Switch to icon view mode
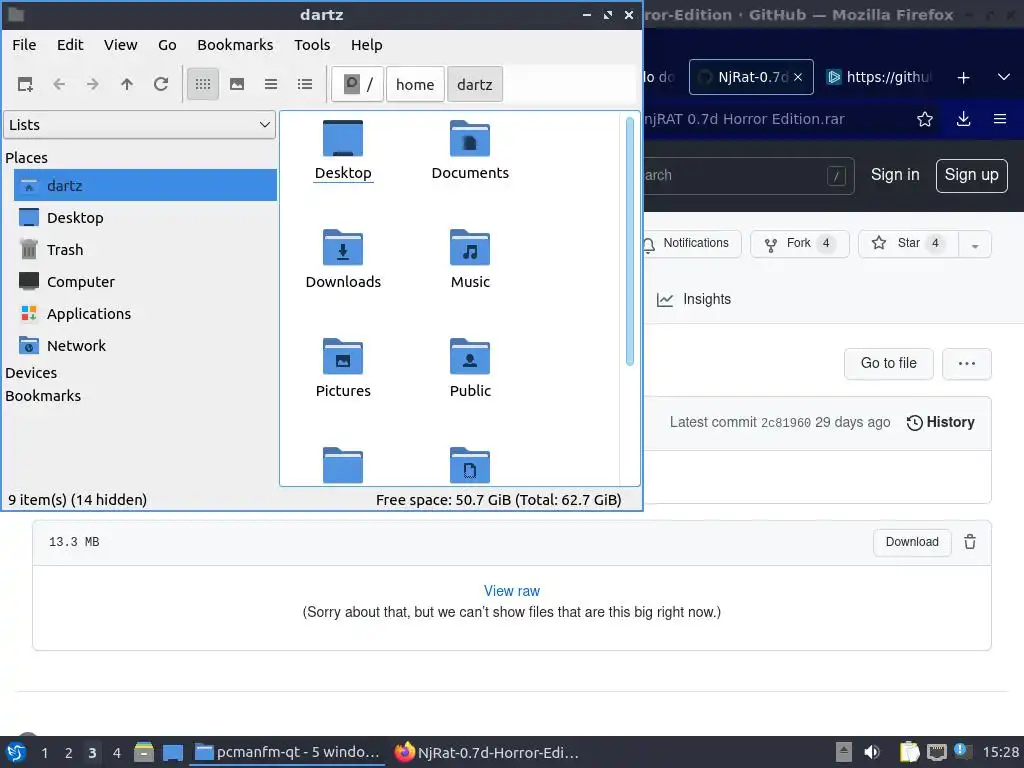Viewport: 1024px width, 768px height. pos(203,84)
